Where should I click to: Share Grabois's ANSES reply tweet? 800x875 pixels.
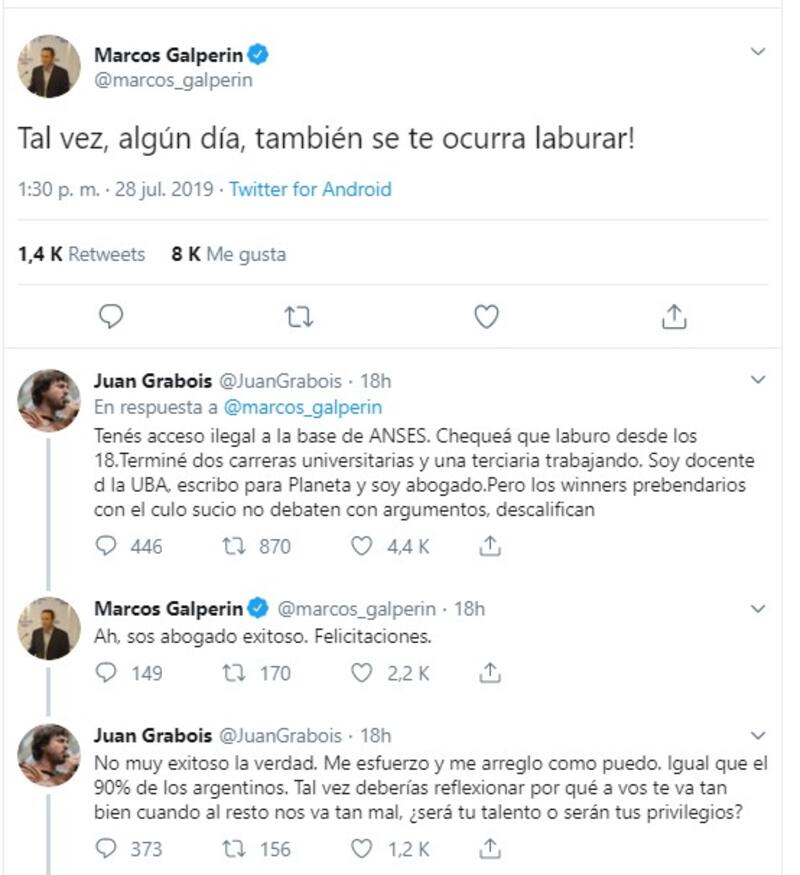(490, 546)
